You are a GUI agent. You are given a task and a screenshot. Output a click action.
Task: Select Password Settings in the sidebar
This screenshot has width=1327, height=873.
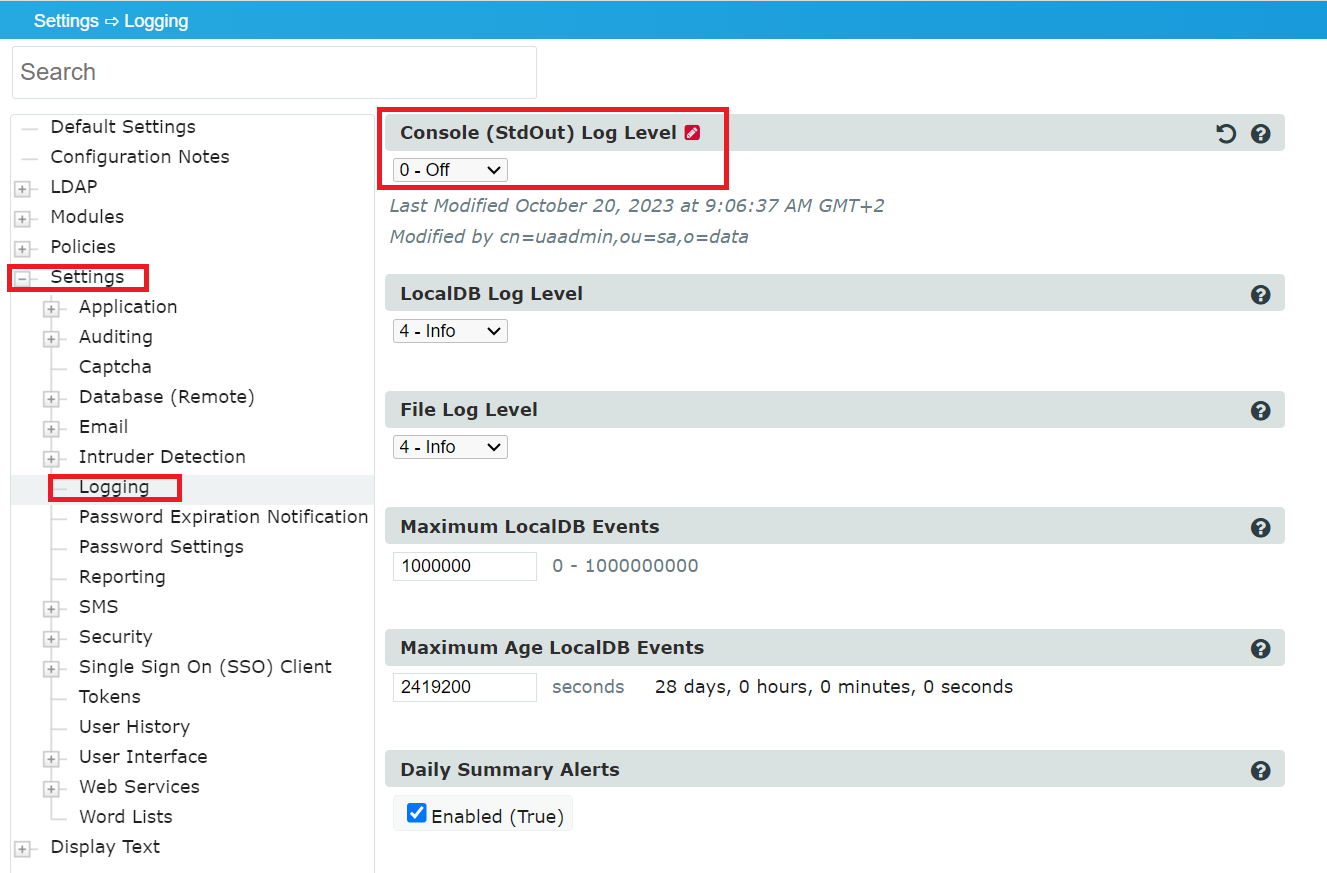[x=161, y=547]
